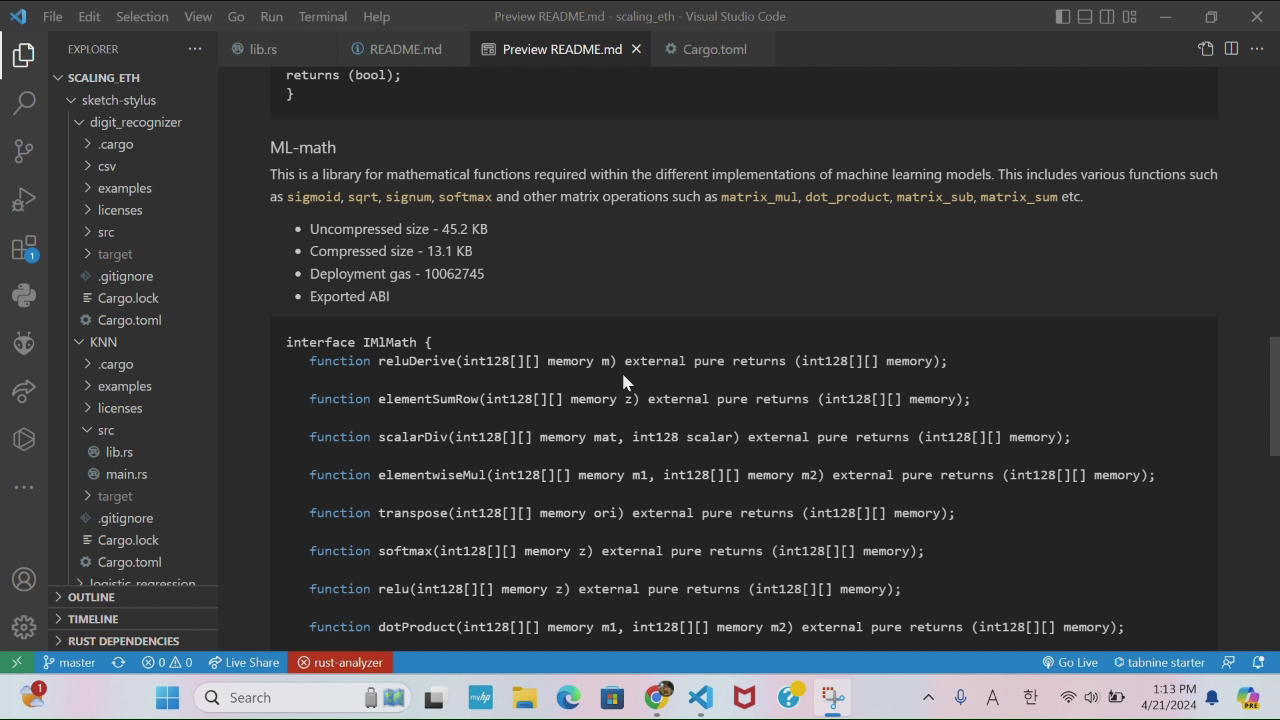Image resolution: width=1280 pixels, height=720 pixels.
Task: Switch to the Cargo.toml tab
Action: [714, 49]
